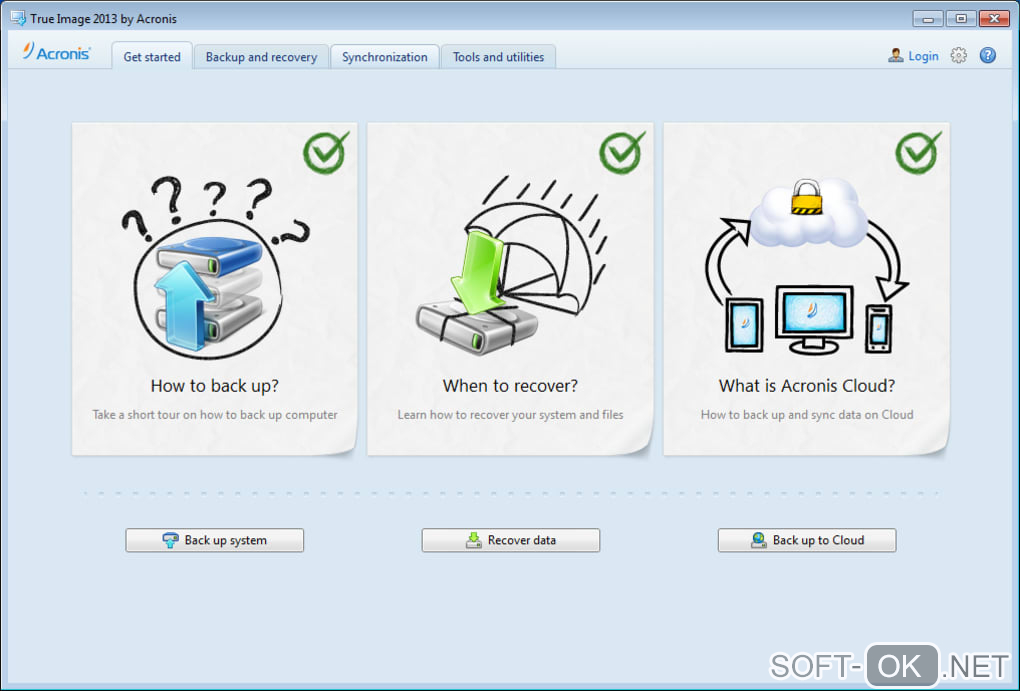Open help with the question mark icon

pos(987,55)
